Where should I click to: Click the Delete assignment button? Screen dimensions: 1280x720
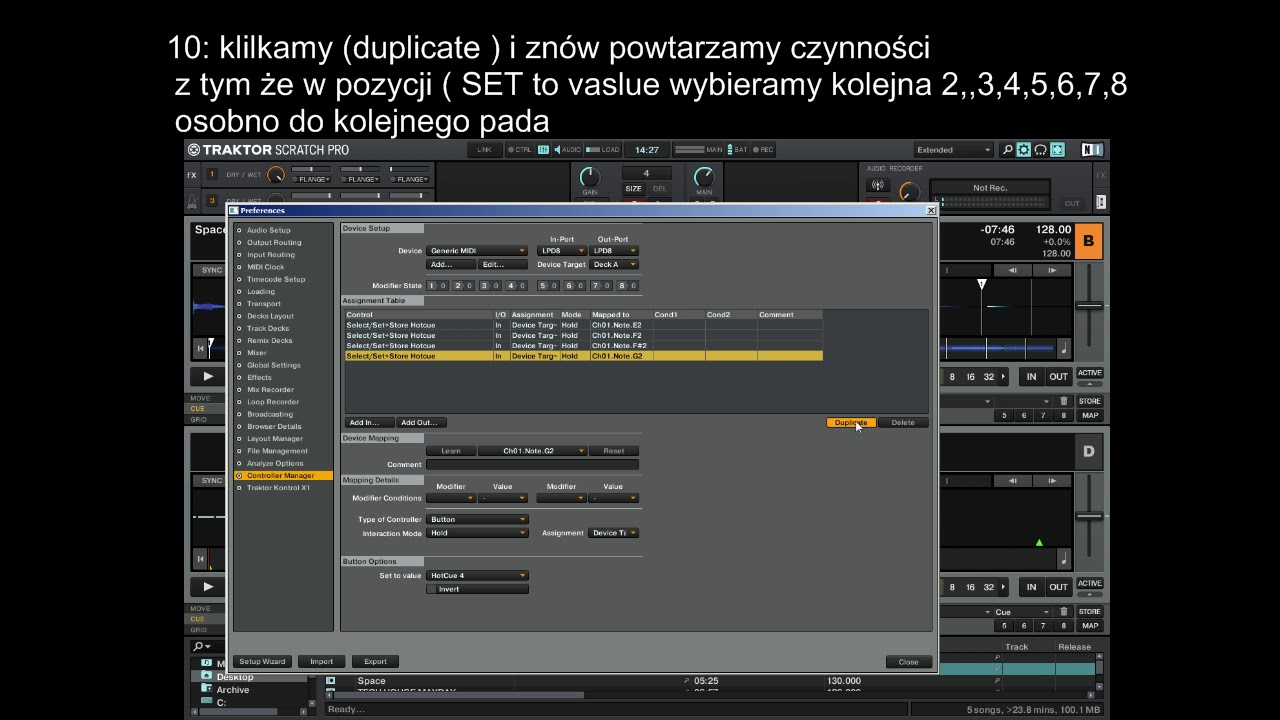(x=902, y=423)
